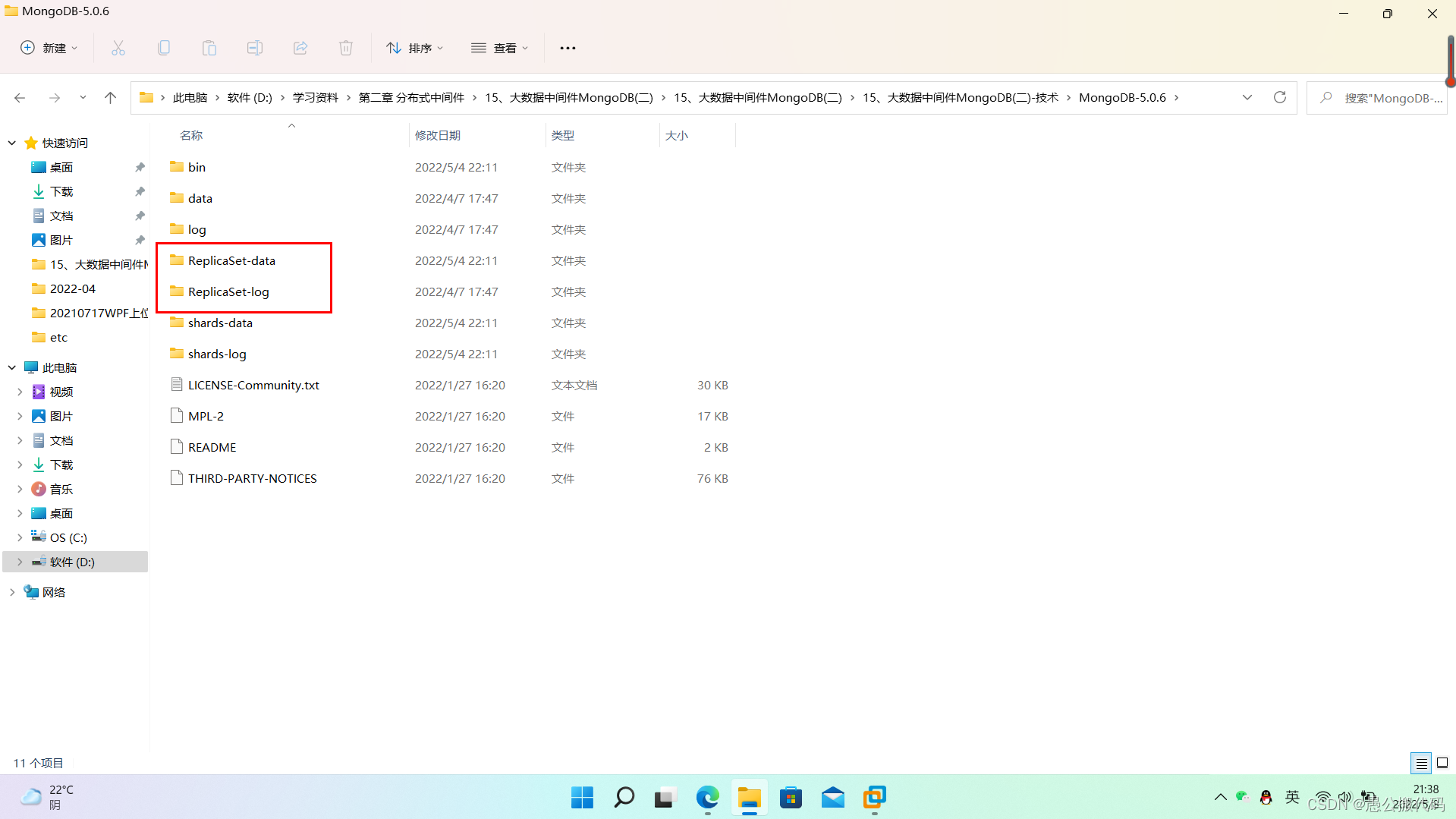Screen dimensions: 1456x819
Task: Click 软件 (D:) breadcrumb segment
Action: pos(250,98)
